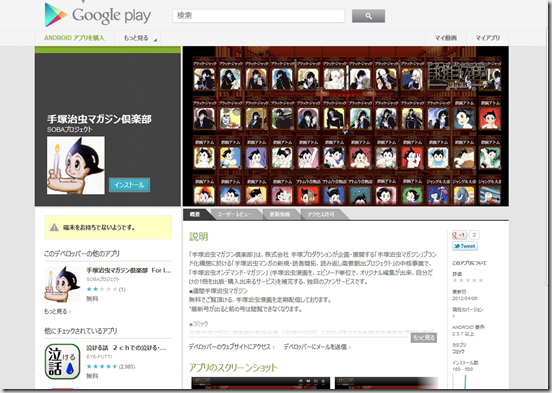Screen dimensions: 552x393
Task: Click the 端末をお持ちでないようです notice text
Action: click(x=99, y=227)
